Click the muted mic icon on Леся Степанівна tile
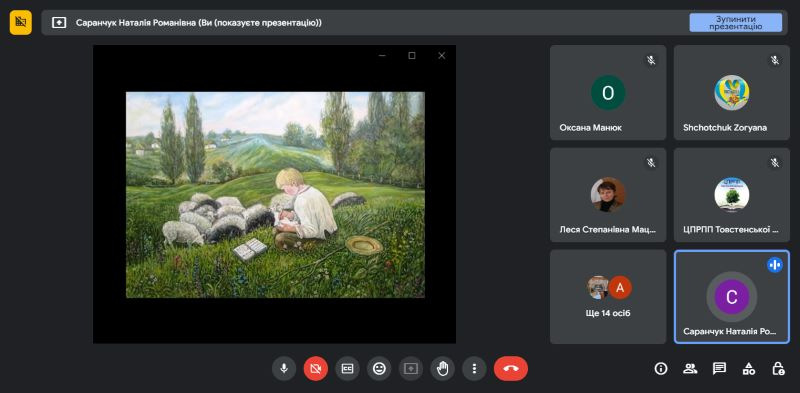The image size is (800, 393). point(651,162)
